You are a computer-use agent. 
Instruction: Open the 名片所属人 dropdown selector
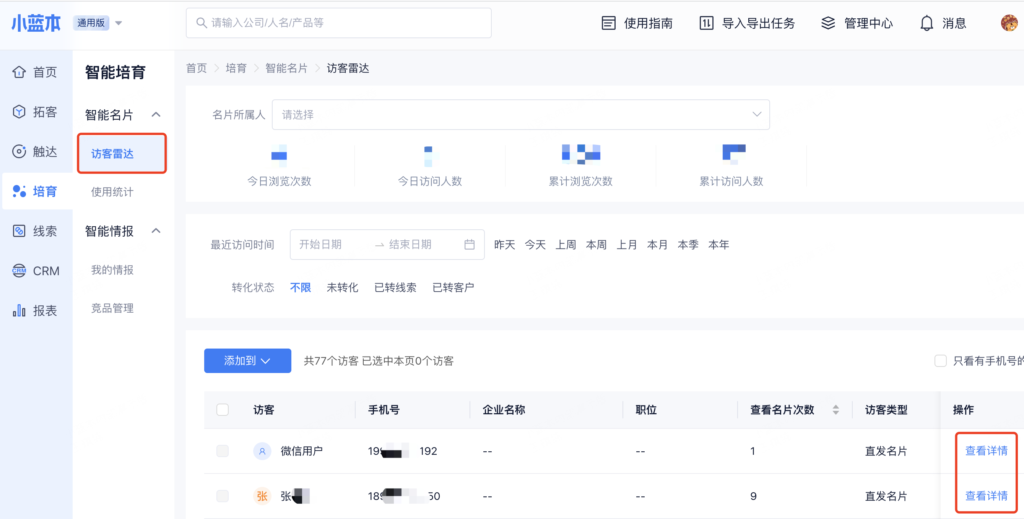click(x=520, y=115)
